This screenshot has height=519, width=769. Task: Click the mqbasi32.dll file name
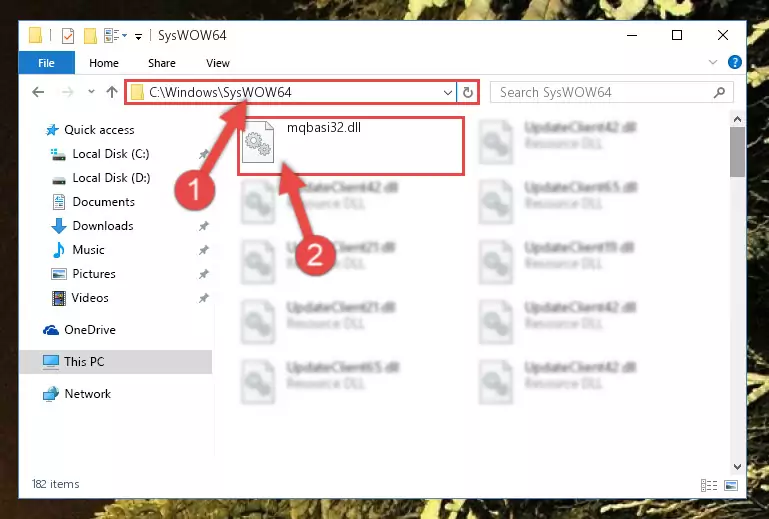[324, 128]
